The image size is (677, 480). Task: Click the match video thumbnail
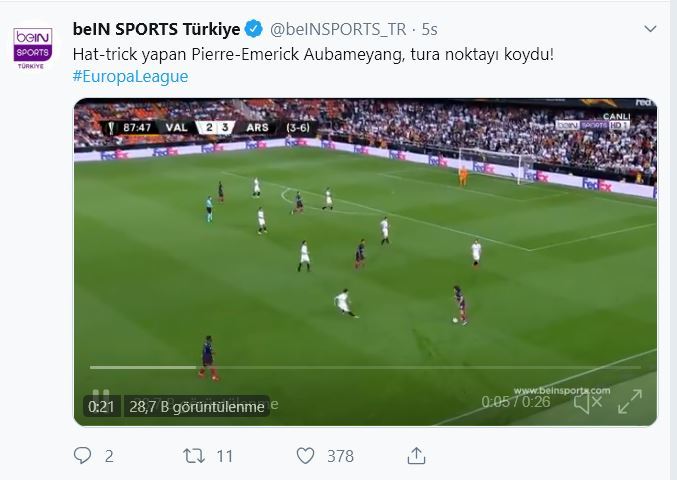(x=365, y=262)
